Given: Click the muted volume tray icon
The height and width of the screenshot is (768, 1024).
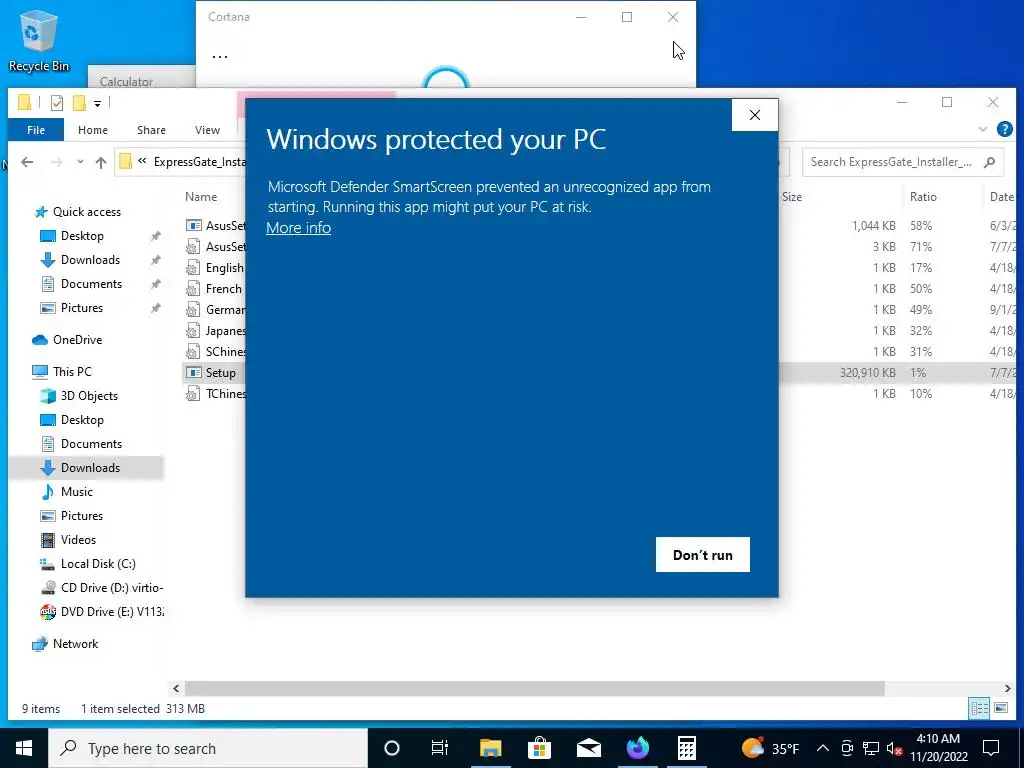Looking at the screenshot, I should [895, 748].
